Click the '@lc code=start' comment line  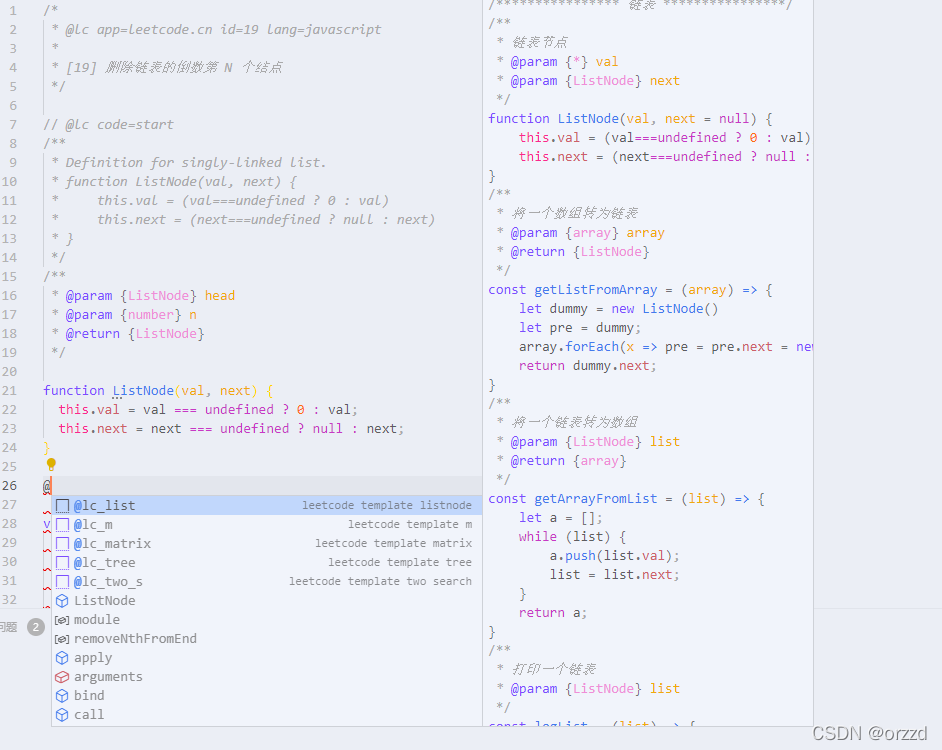[x=108, y=124]
